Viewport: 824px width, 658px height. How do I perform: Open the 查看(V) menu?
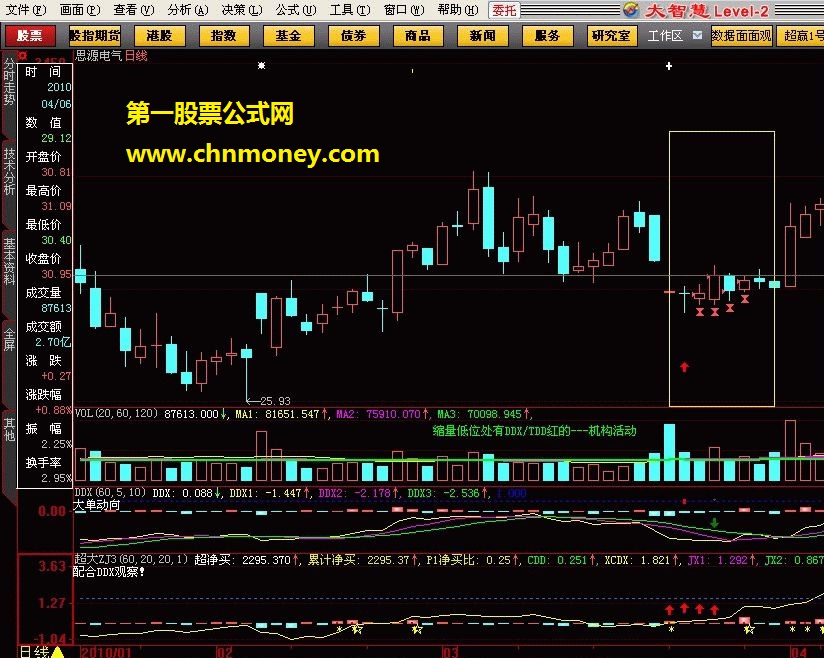coord(134,9)
